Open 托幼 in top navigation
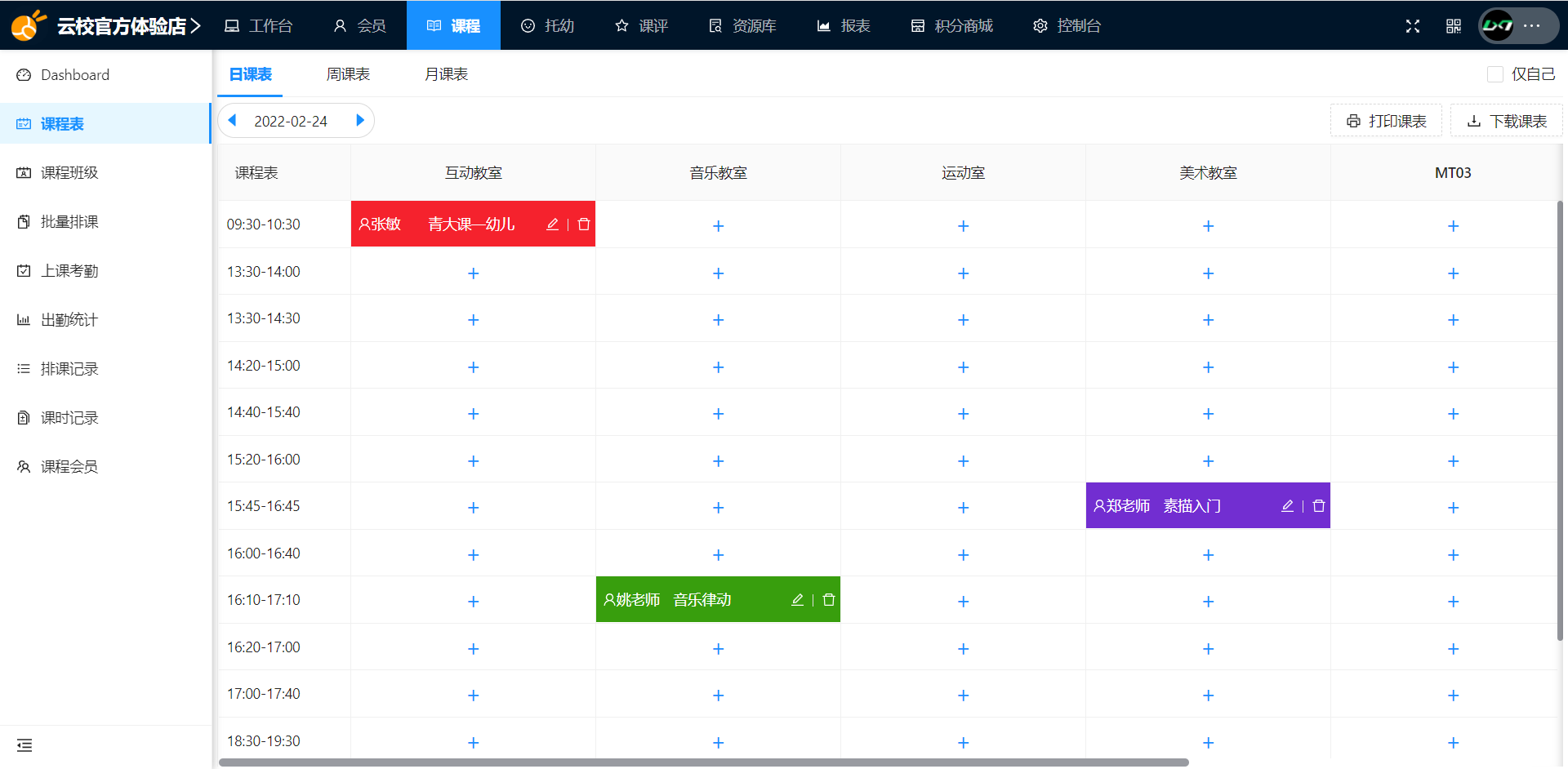 click(547, 25)
